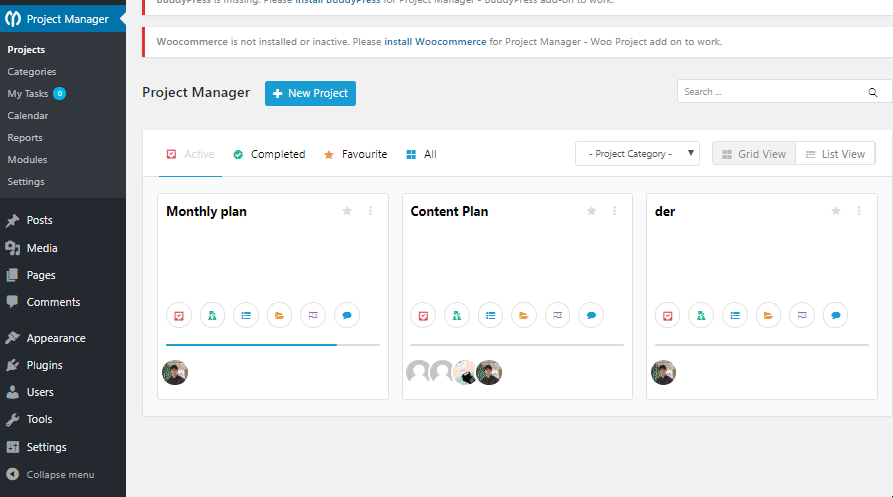This screenshot has height=497, width=893.
Task: Open the blue discussion bubble icon on Content Plan
Action: click(x=591, y=315)
